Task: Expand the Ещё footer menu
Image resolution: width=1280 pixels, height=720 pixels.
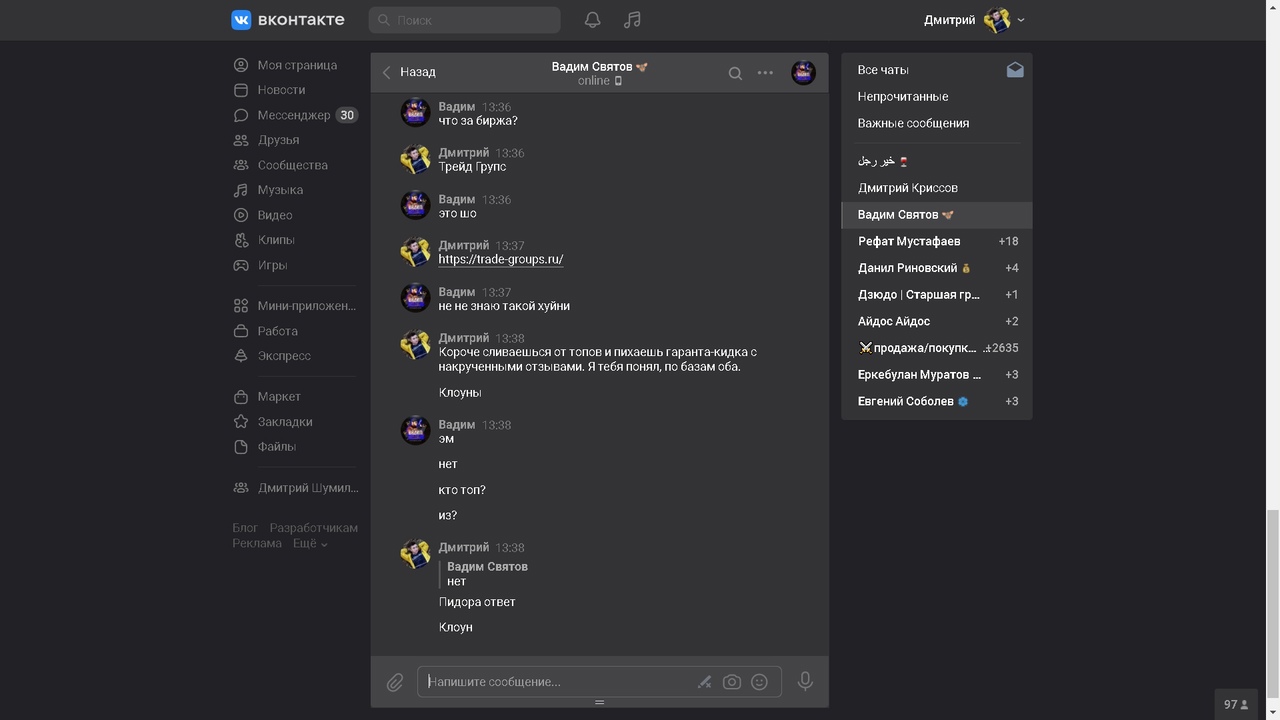Action: pyautogui.click(x=310, y=543)
